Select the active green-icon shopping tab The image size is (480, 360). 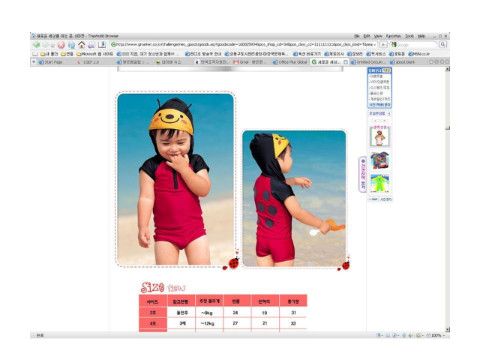[329, 62]
